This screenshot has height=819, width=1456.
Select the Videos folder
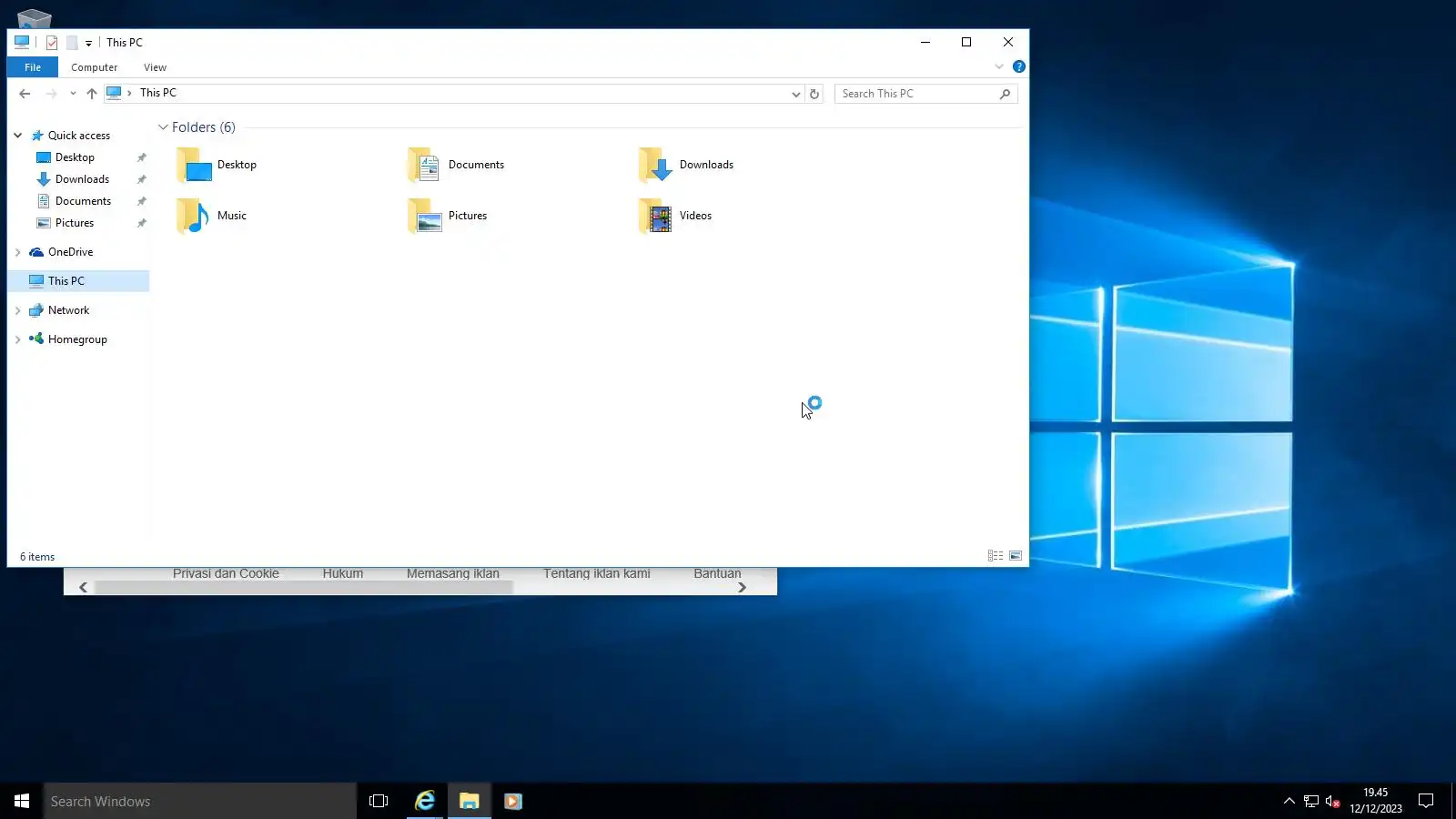point(675,216)
